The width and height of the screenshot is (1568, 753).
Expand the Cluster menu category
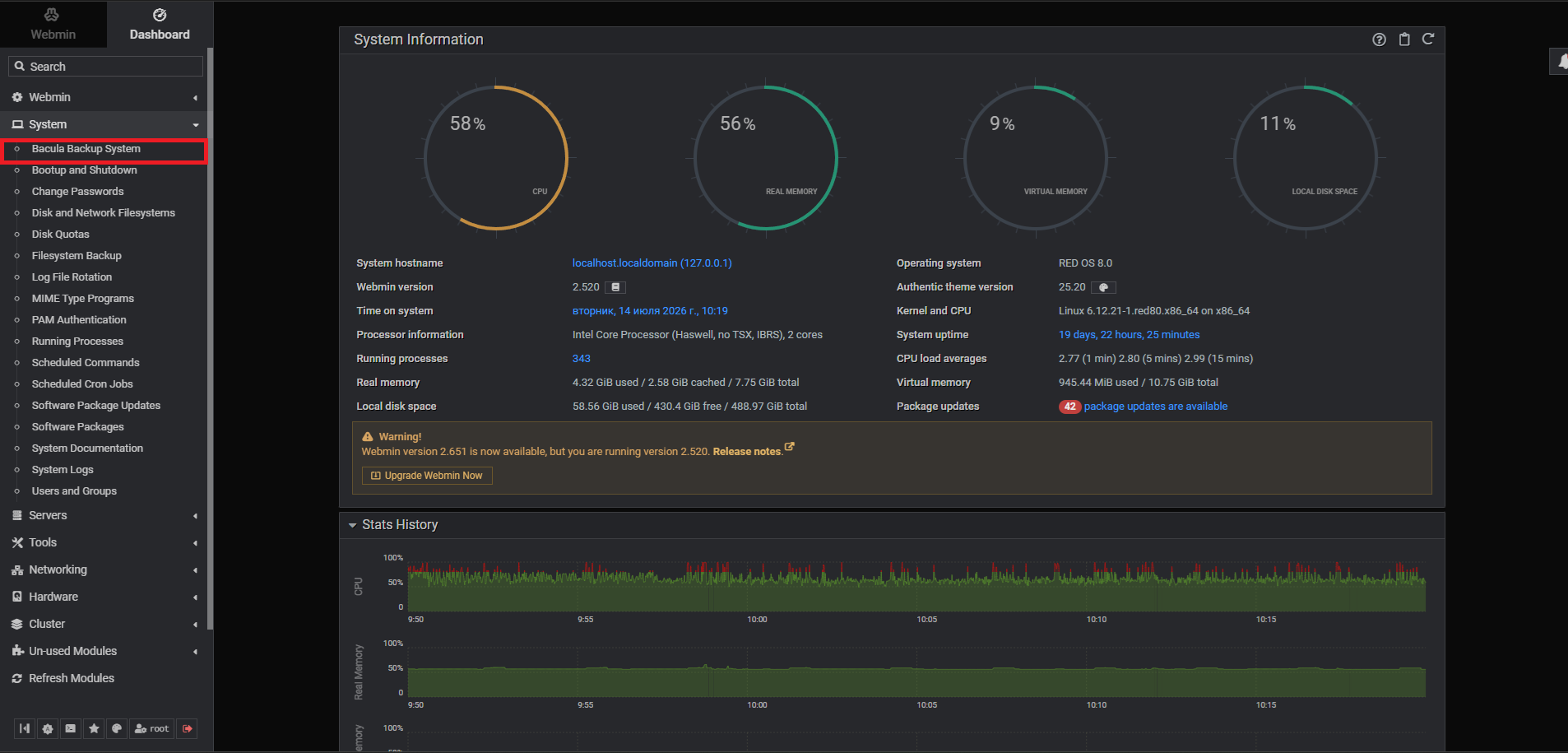coord(104,624)
